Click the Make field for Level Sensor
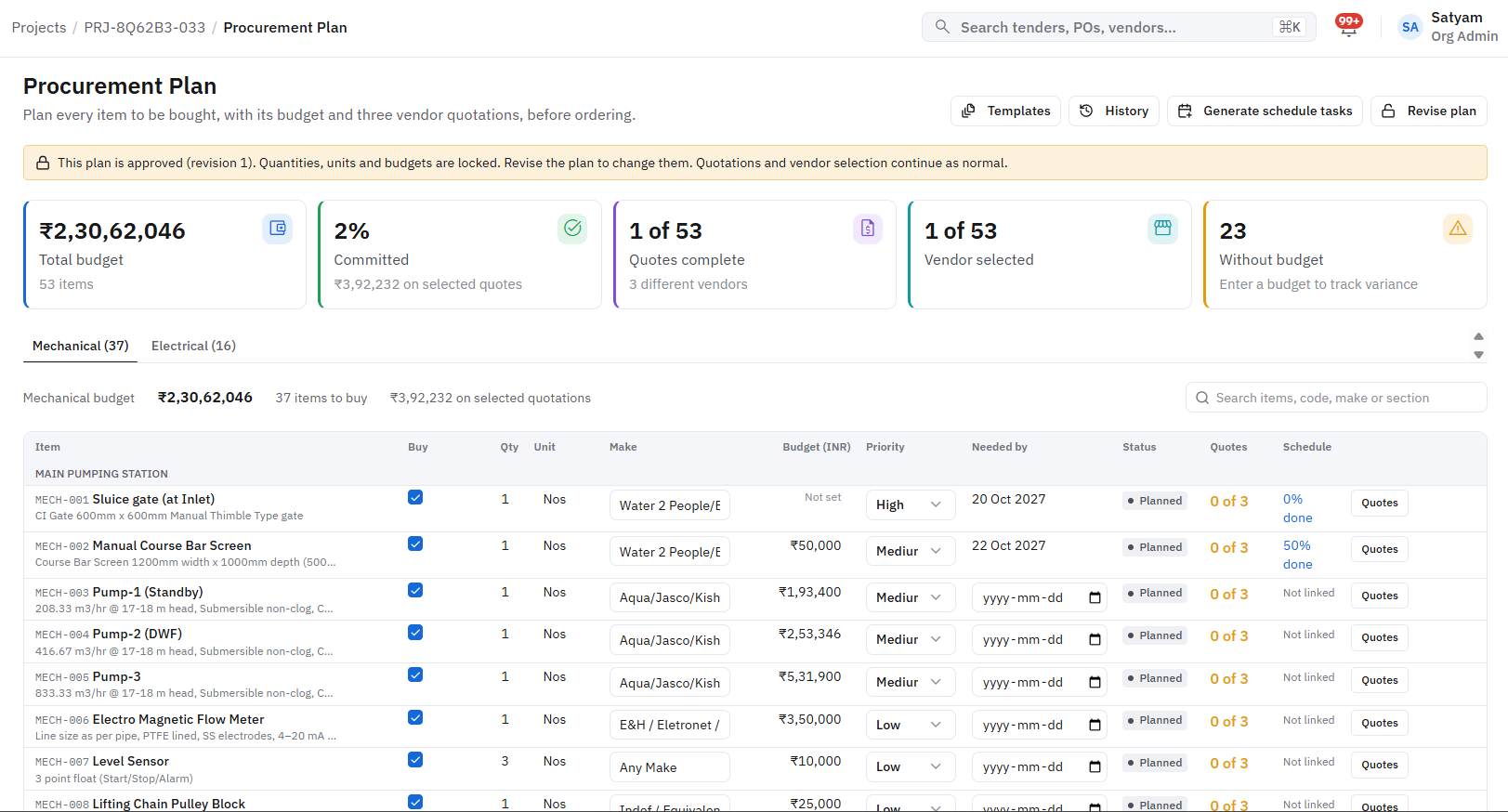 pyautogui.click(x=670, y=767)
